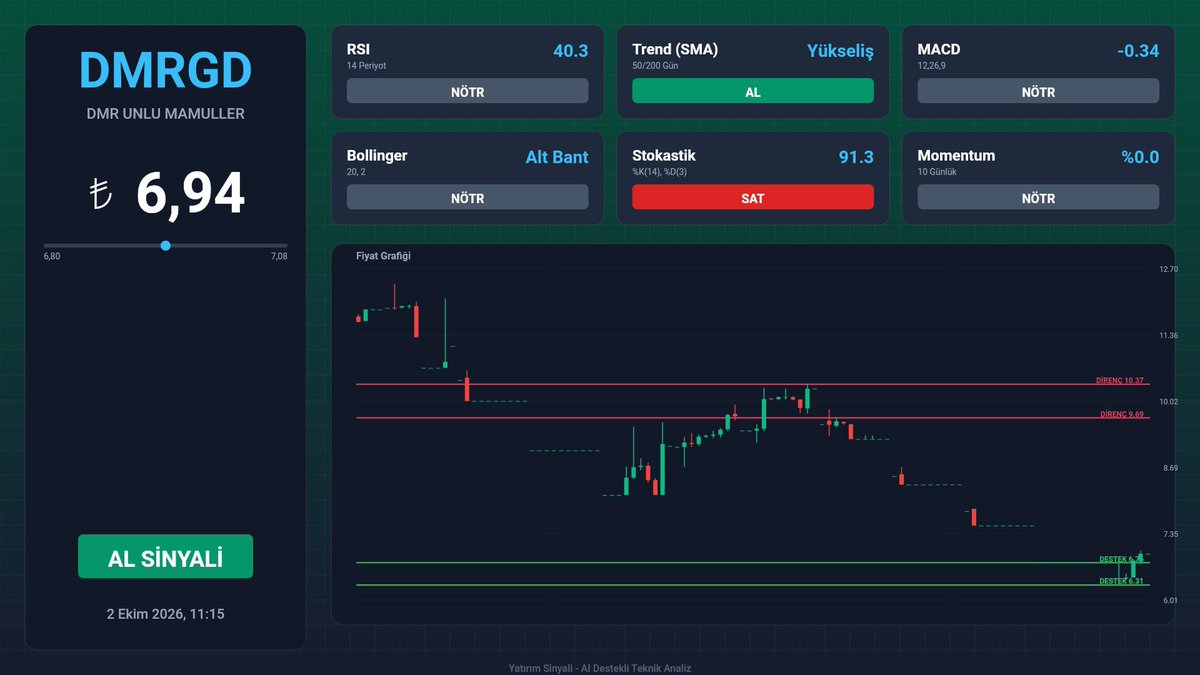Click the Turkish lira currency symbol

pyautogui.click(x=103, y=194)
